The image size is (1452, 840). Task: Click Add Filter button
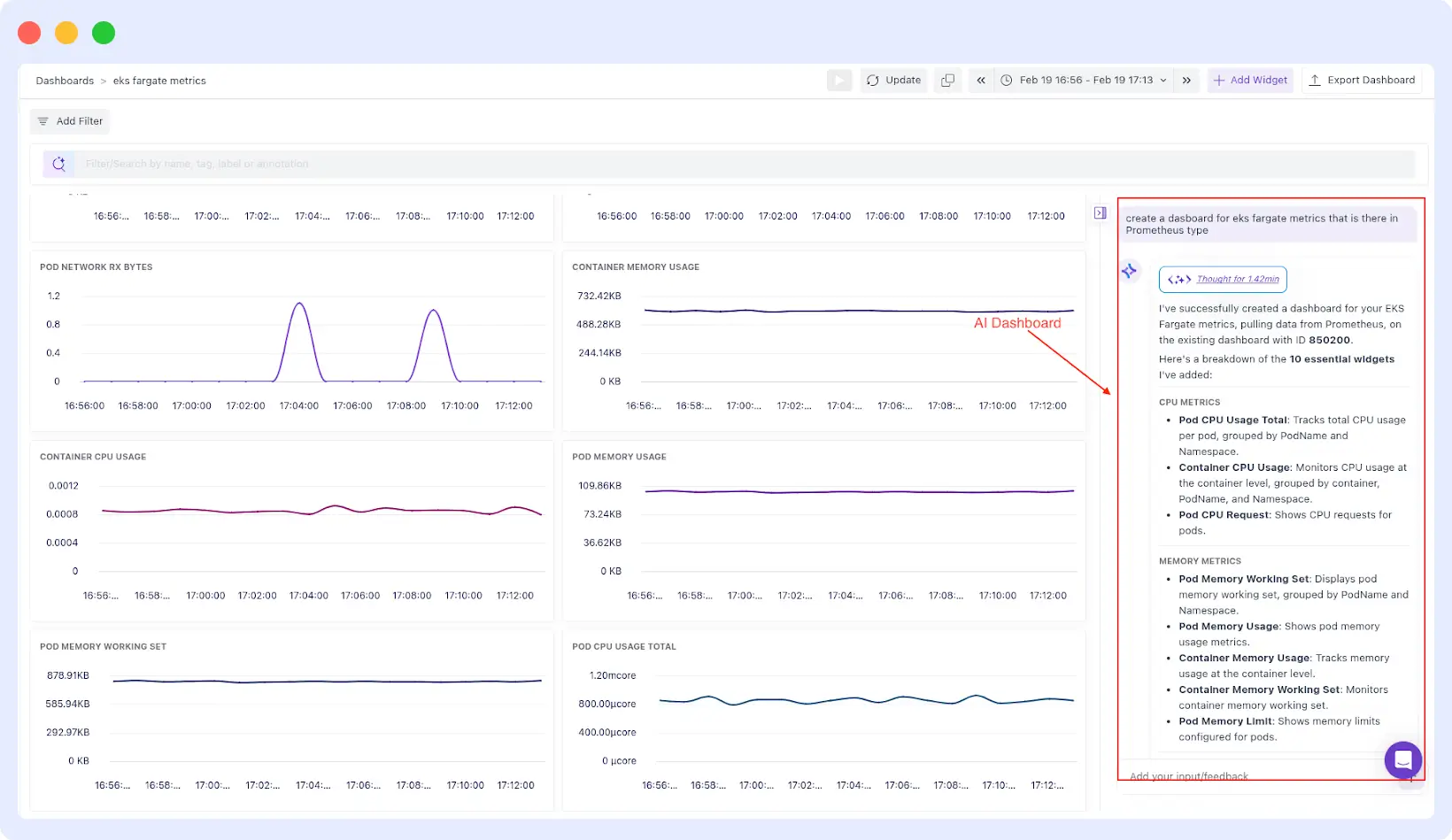pos(70,121)
